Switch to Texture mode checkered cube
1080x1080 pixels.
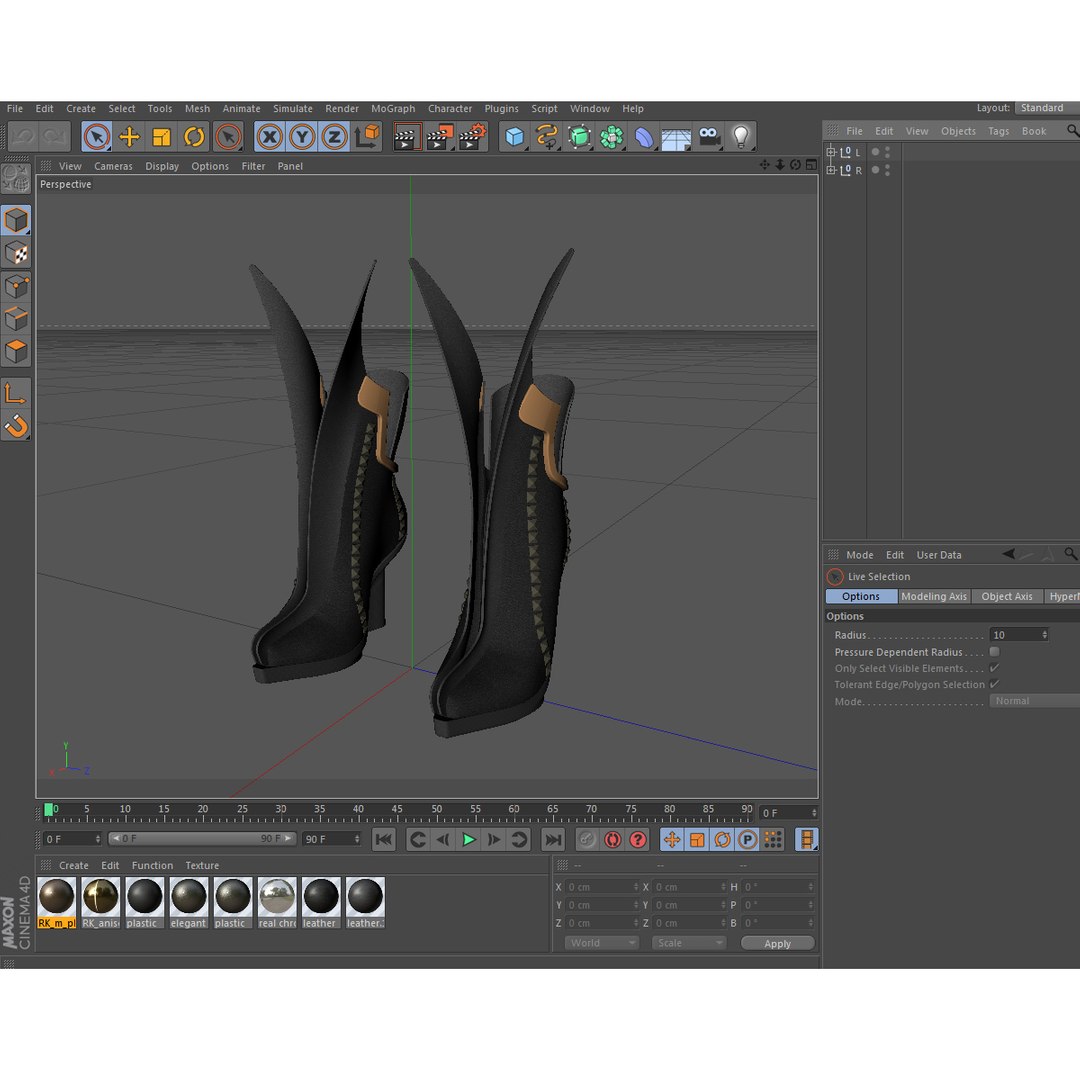point(16,253)
